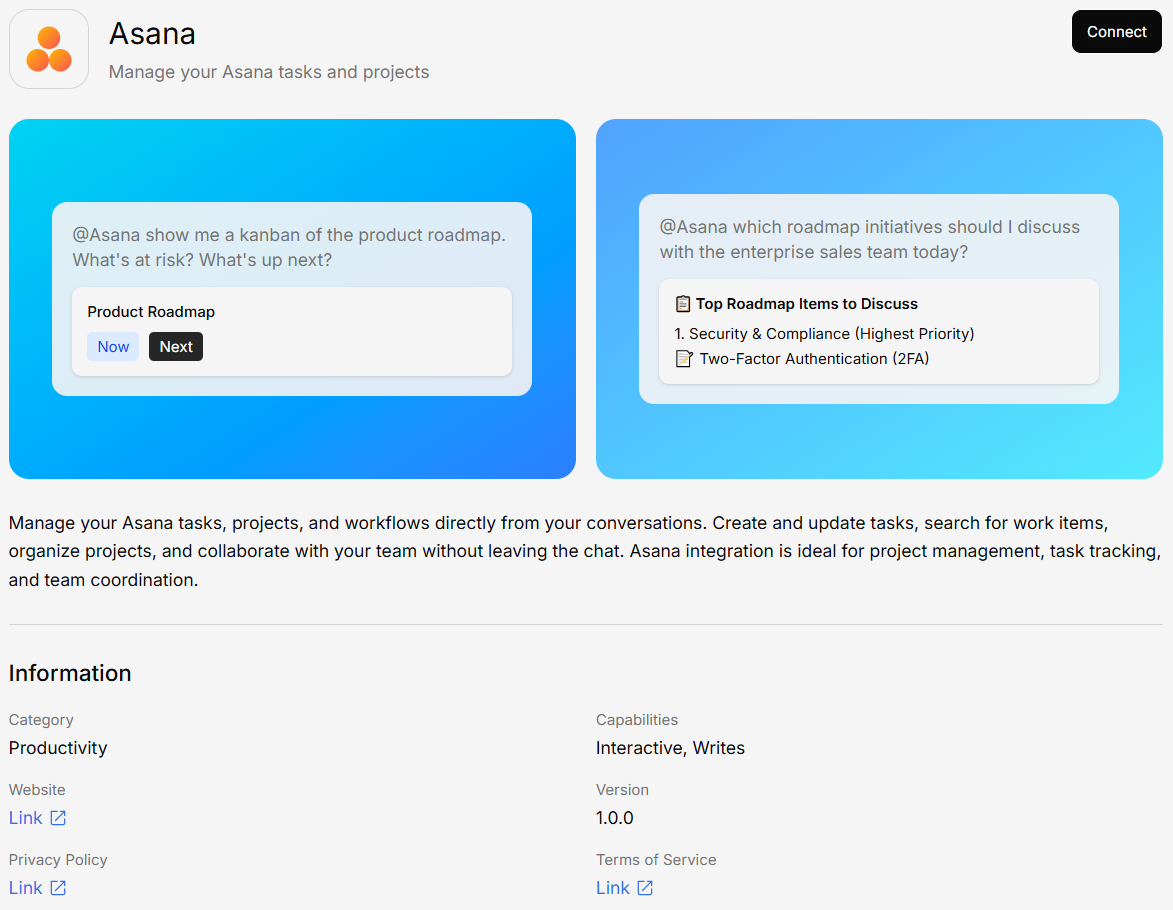Click the Product Roadmap card title

coord(151,312)
